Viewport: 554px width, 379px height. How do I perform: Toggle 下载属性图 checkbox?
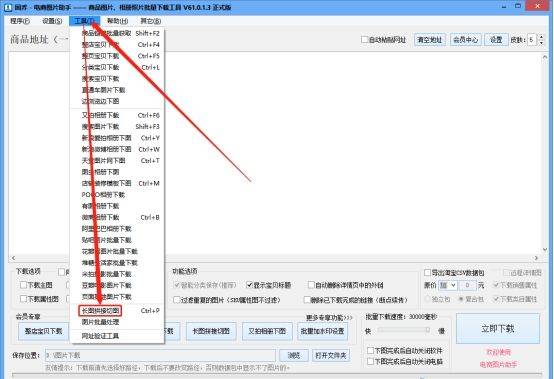[x=23, y=299]
